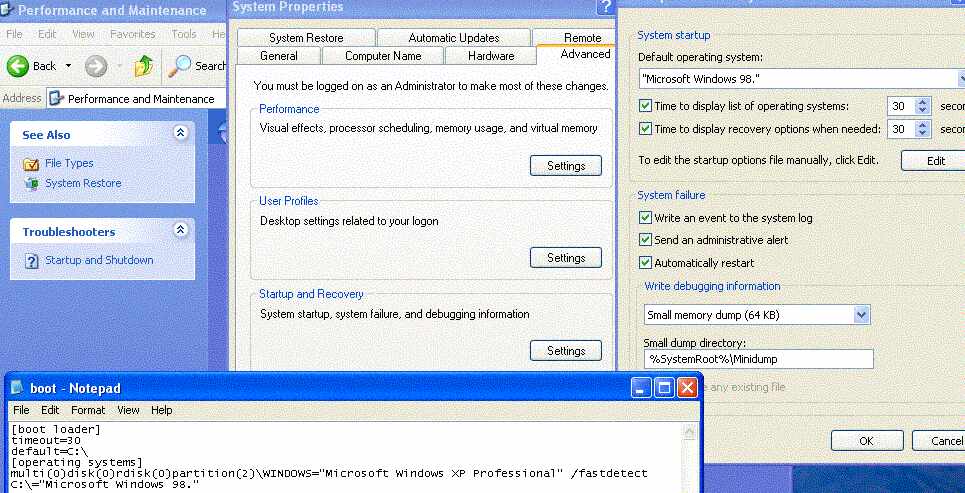The image size is (965, 493).
Task: Switch to the General tab
Action: tap(279, 55)
